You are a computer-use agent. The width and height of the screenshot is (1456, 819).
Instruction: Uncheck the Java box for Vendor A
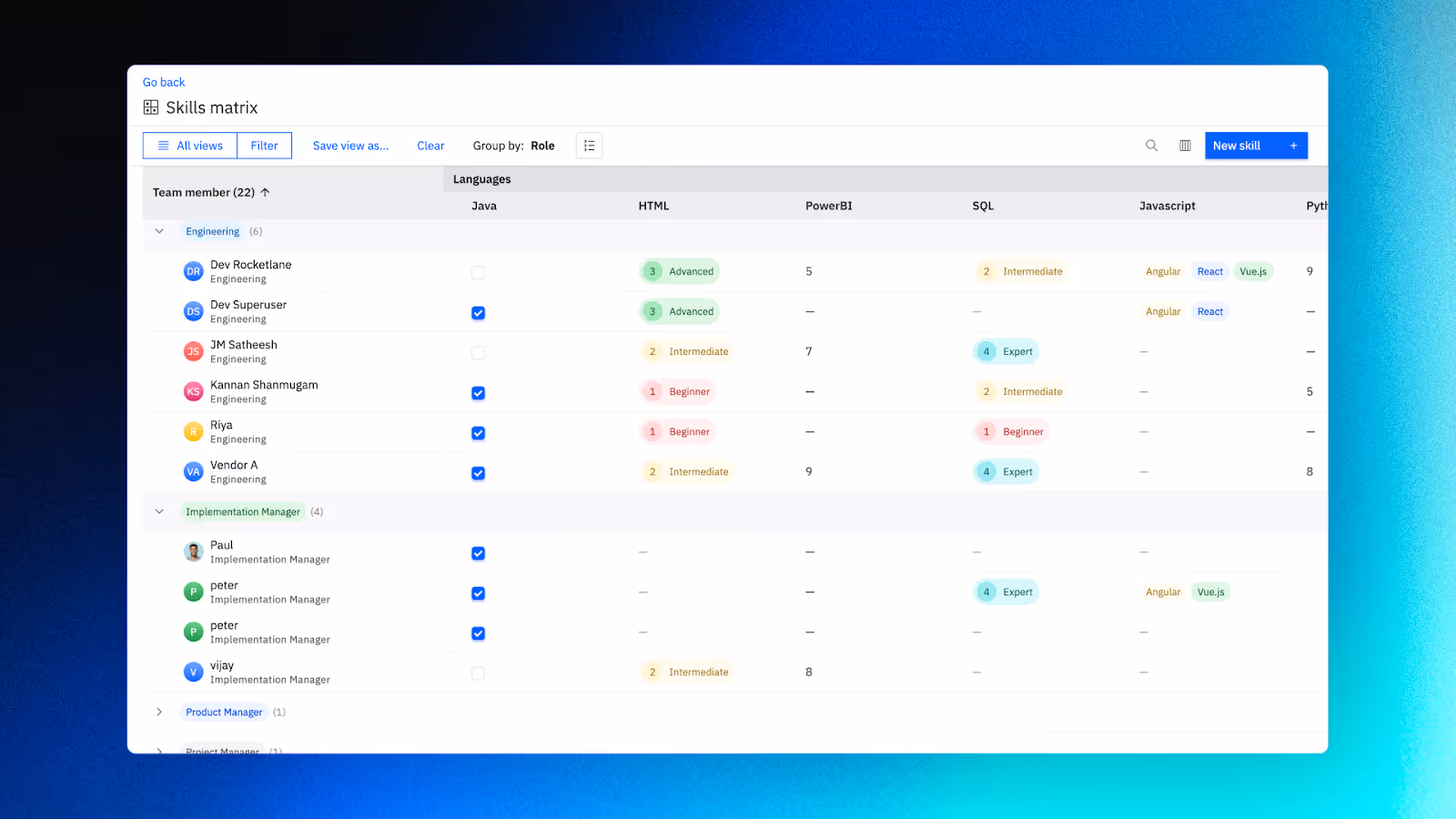point(478,472)
